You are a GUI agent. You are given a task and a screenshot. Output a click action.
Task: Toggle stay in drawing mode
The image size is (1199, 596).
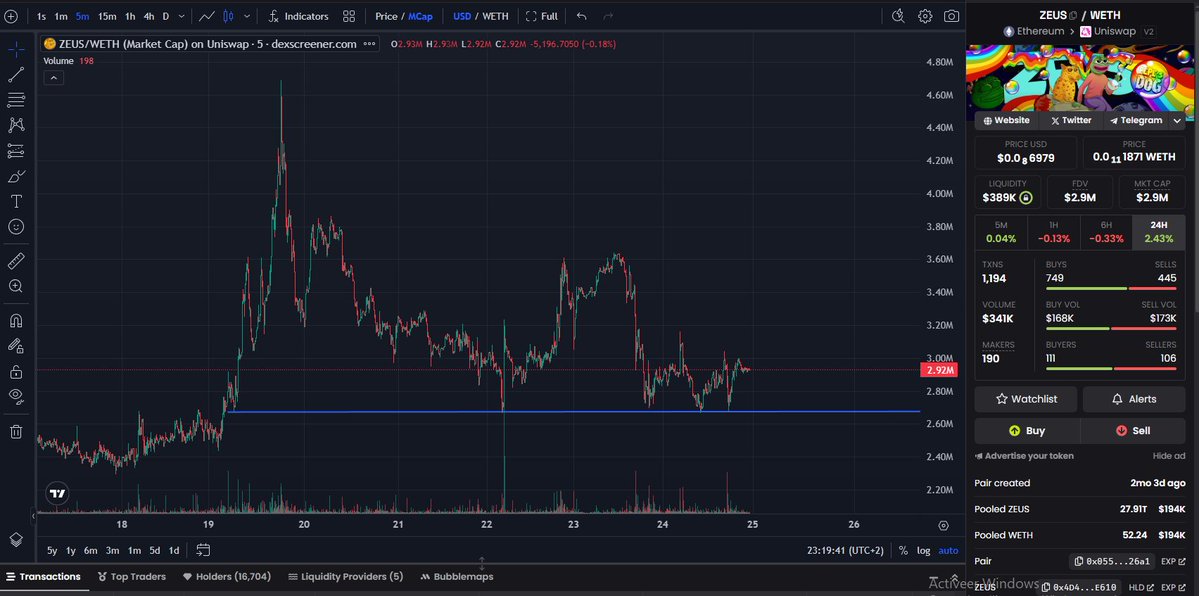coord(16,346)
